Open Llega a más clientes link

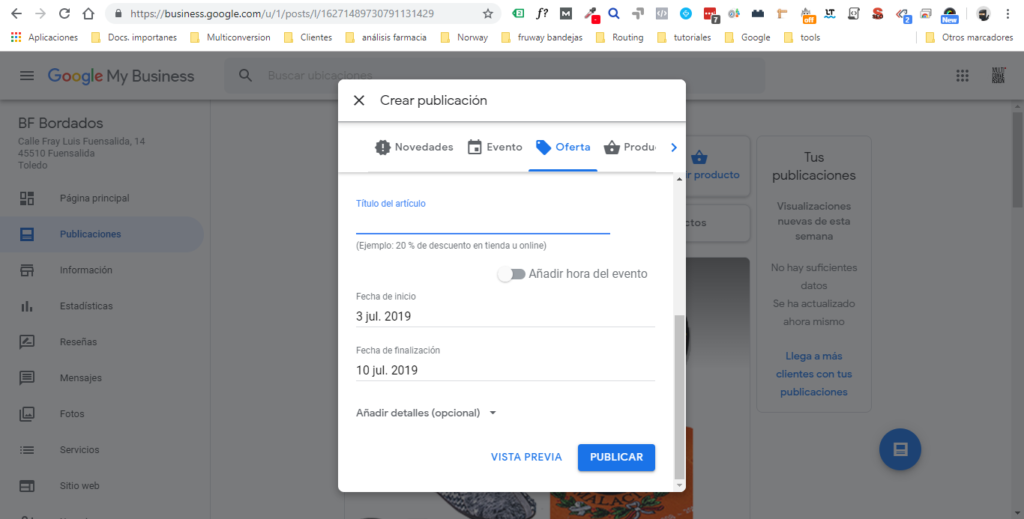(814, 374)
